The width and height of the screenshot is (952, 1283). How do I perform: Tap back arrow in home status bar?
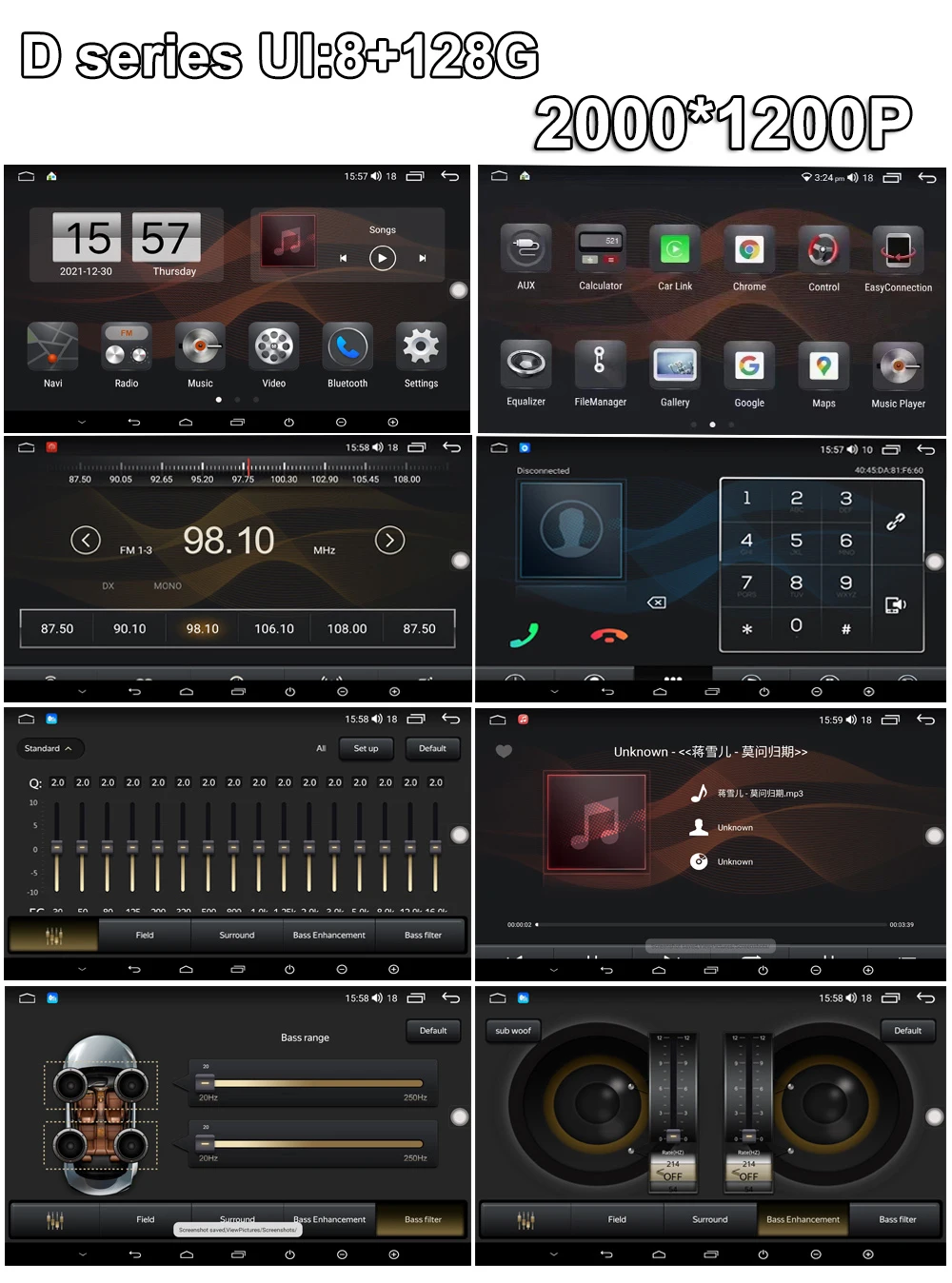click(450, 176)
